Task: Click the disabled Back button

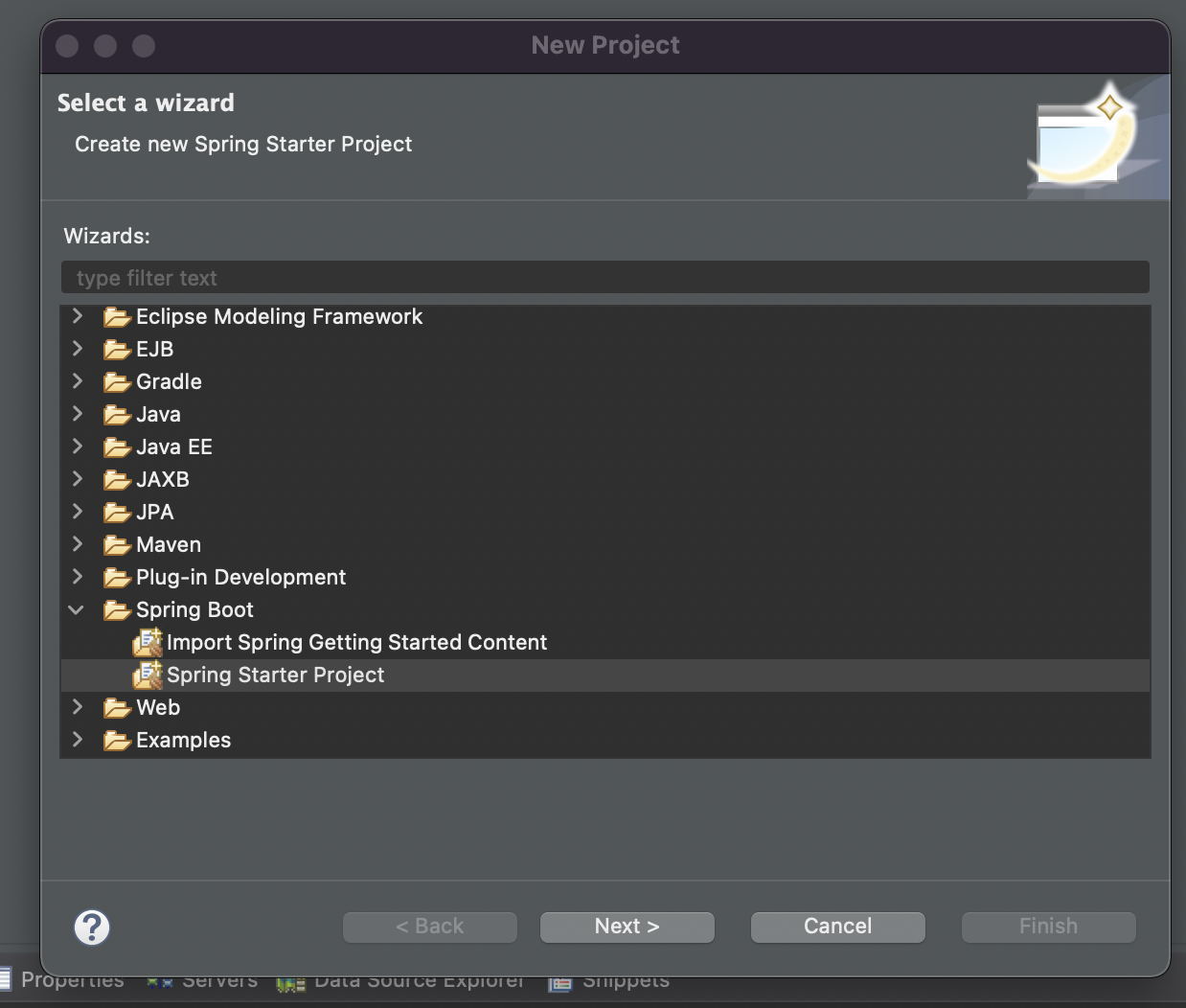Action: point(429,927)
